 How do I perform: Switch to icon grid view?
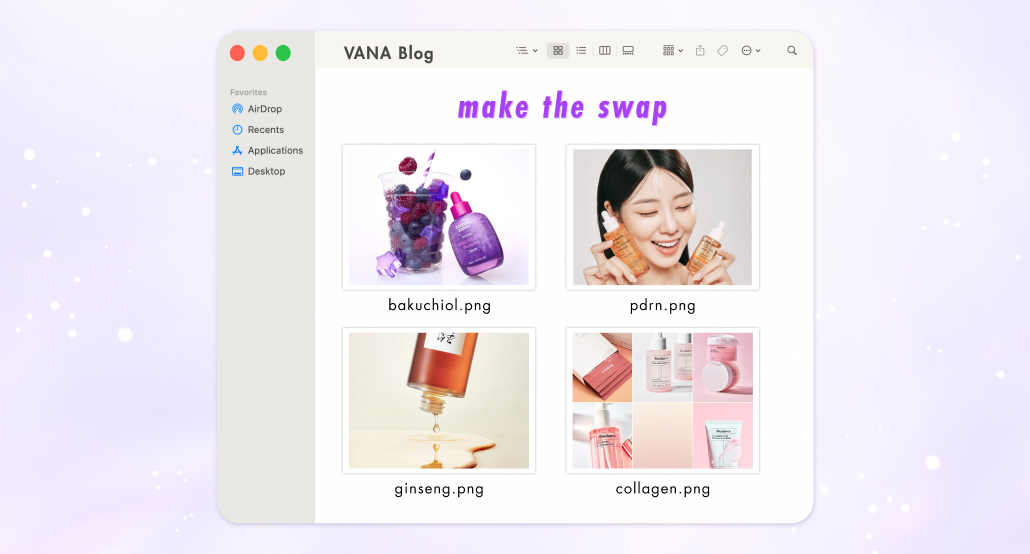[x=558, y=51]
